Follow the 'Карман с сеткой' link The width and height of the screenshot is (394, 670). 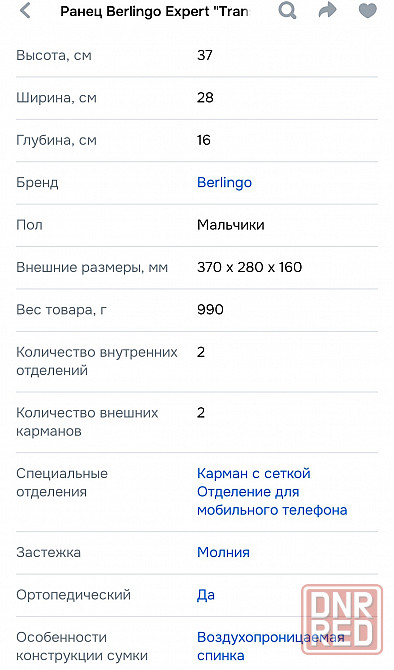254,473
